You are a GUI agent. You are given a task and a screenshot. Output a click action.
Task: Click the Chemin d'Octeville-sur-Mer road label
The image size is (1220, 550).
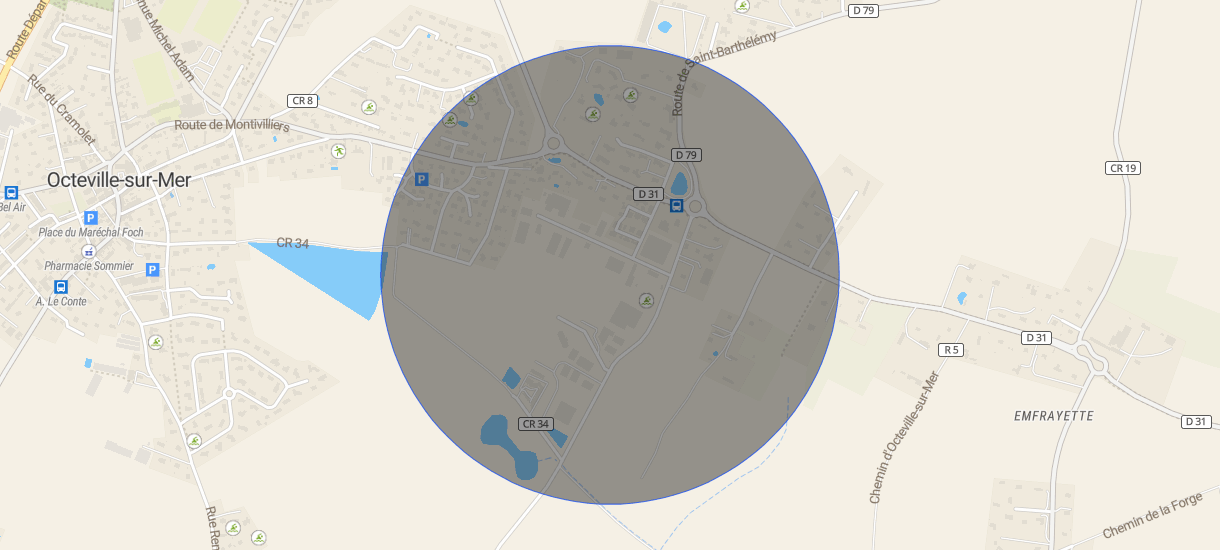[x=905, y=437]
